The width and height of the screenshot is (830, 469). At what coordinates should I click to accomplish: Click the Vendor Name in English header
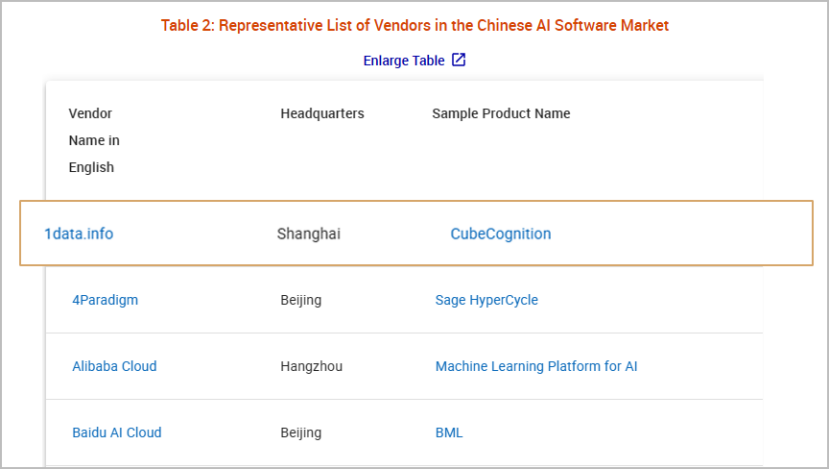(x=94, y=140)
